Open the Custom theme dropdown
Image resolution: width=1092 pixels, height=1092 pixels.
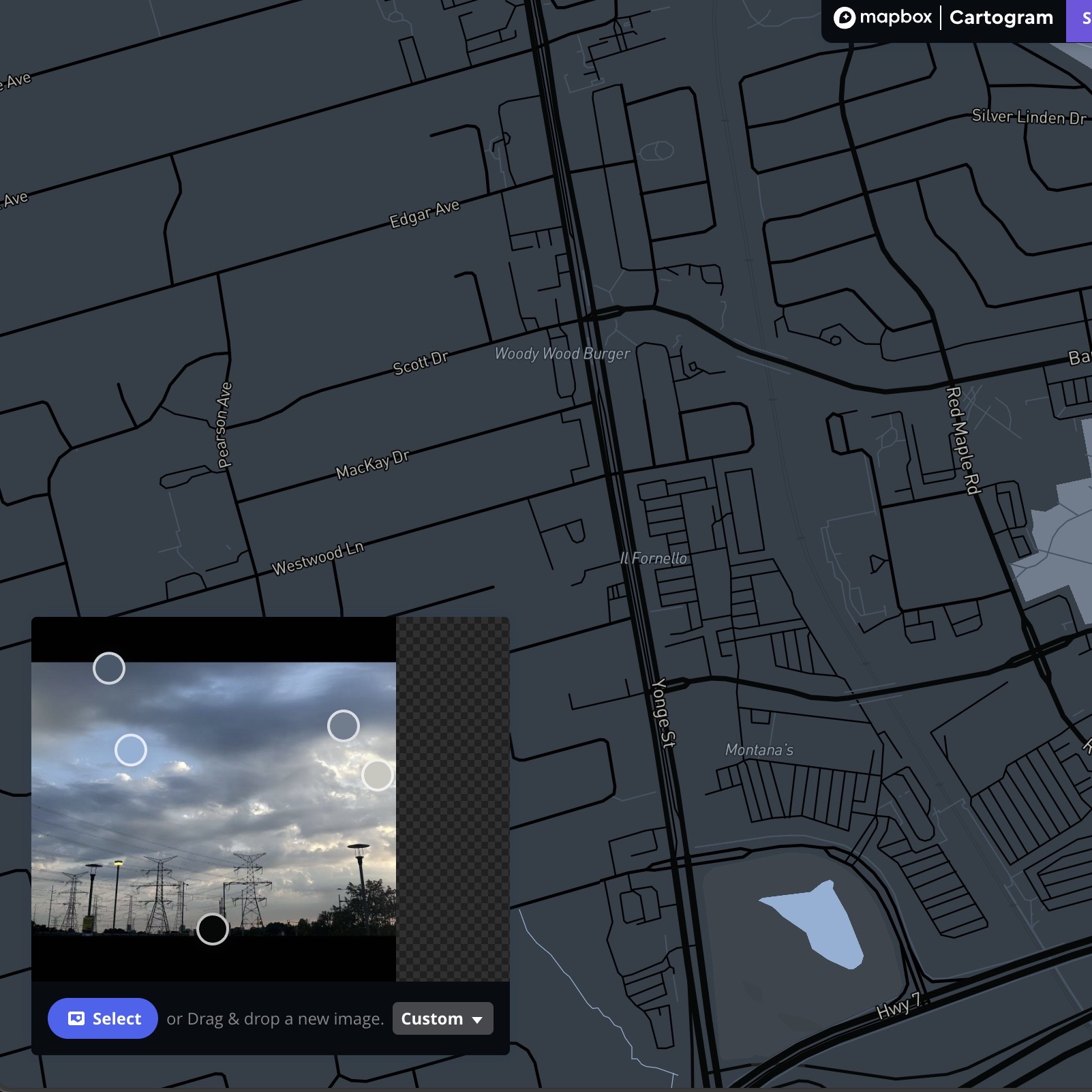(442, 1018)
